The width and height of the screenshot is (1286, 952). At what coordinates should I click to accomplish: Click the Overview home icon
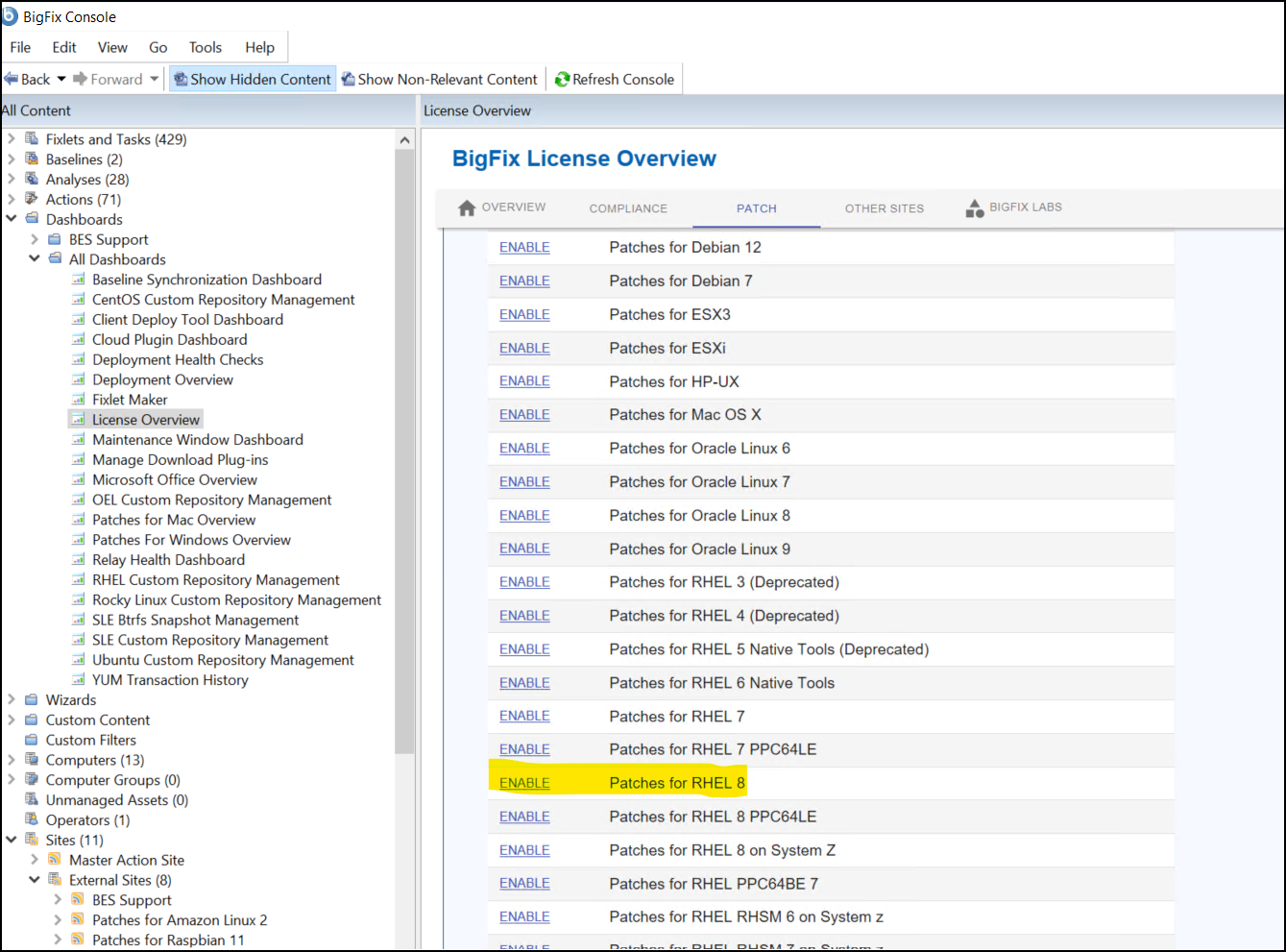467,207
